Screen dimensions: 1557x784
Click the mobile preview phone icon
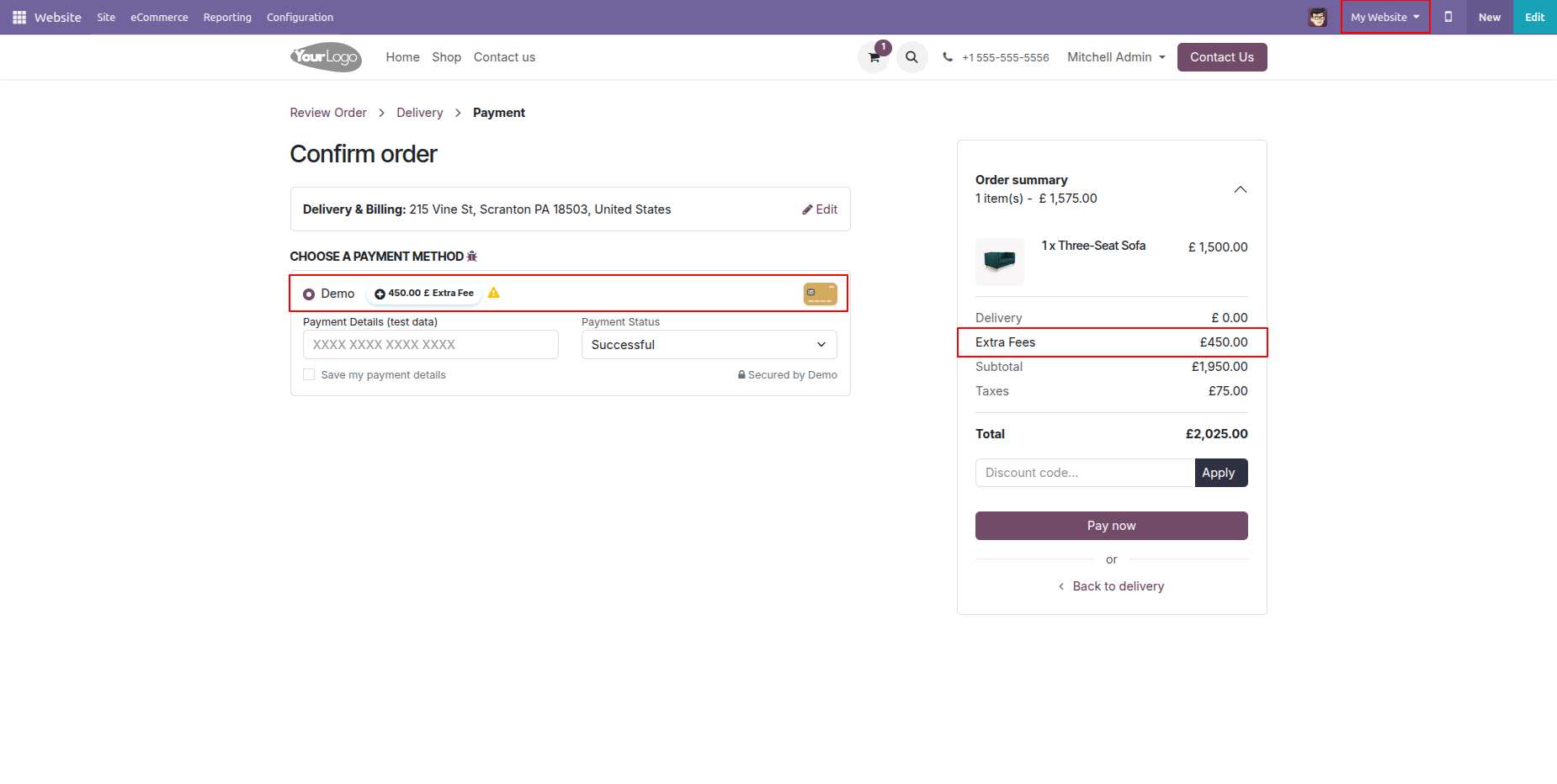[1448, 17]
